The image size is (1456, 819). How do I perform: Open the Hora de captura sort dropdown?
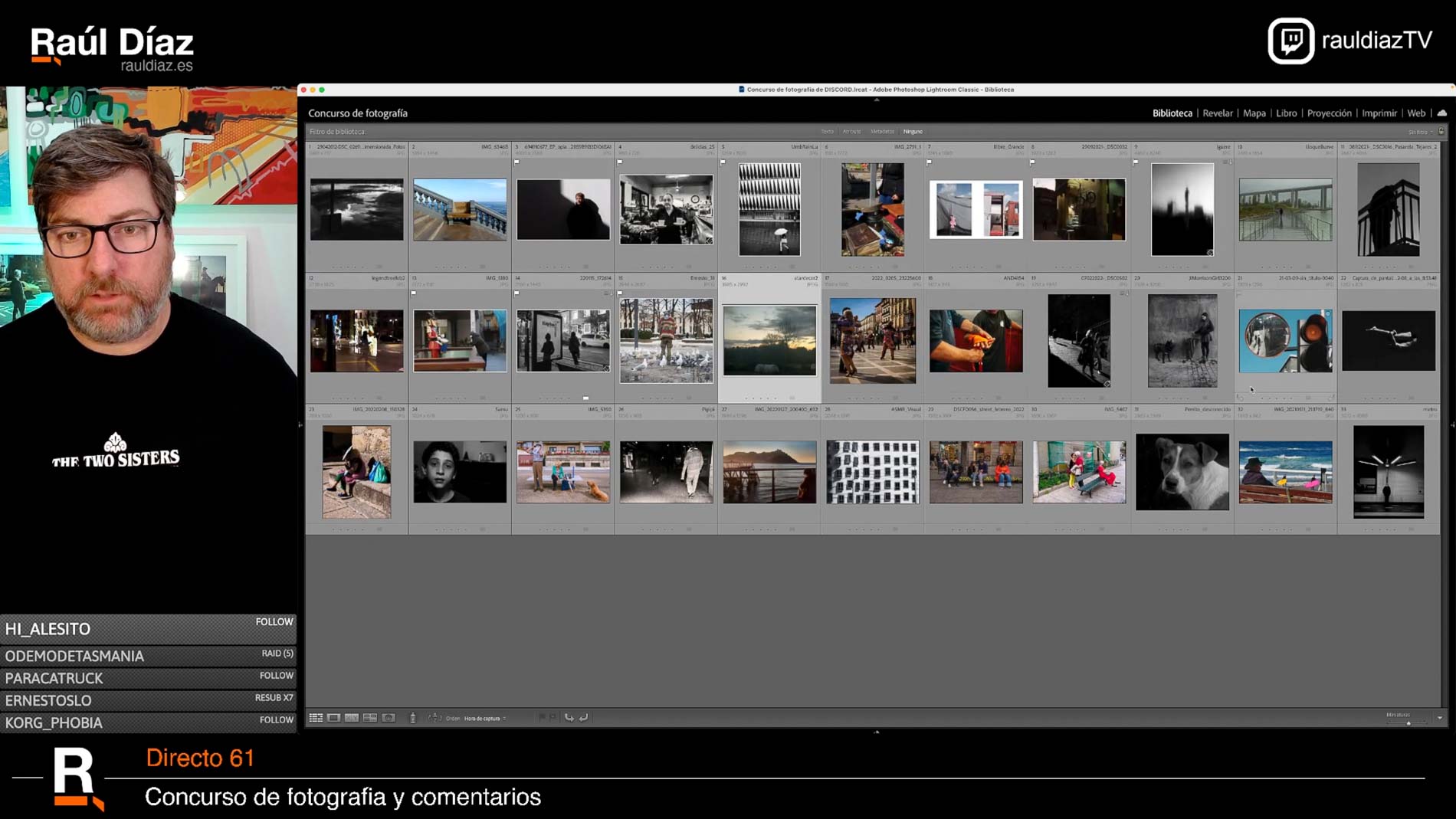(x=484, y=719)
